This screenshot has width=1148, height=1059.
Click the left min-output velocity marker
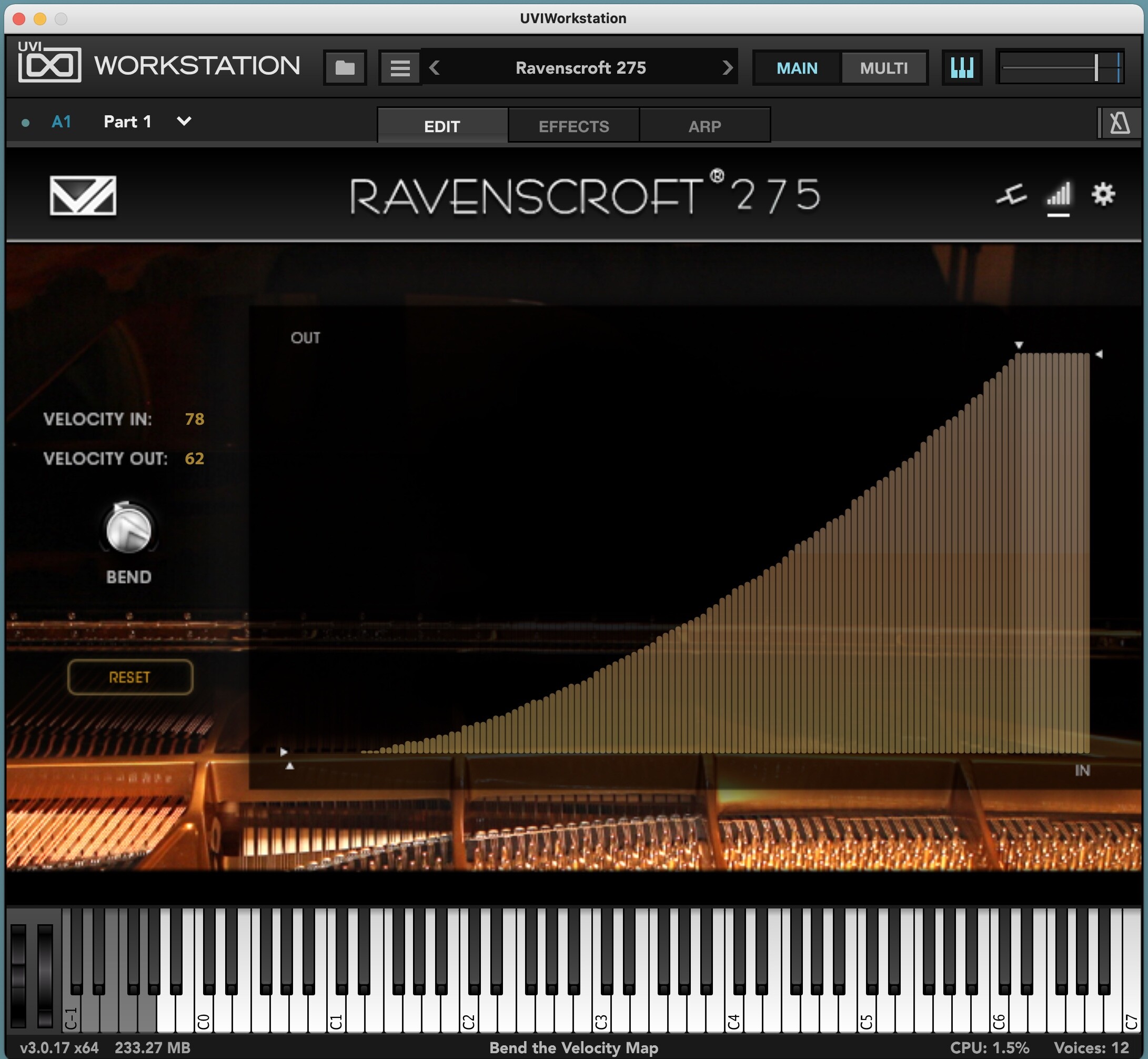pos(284,752)
